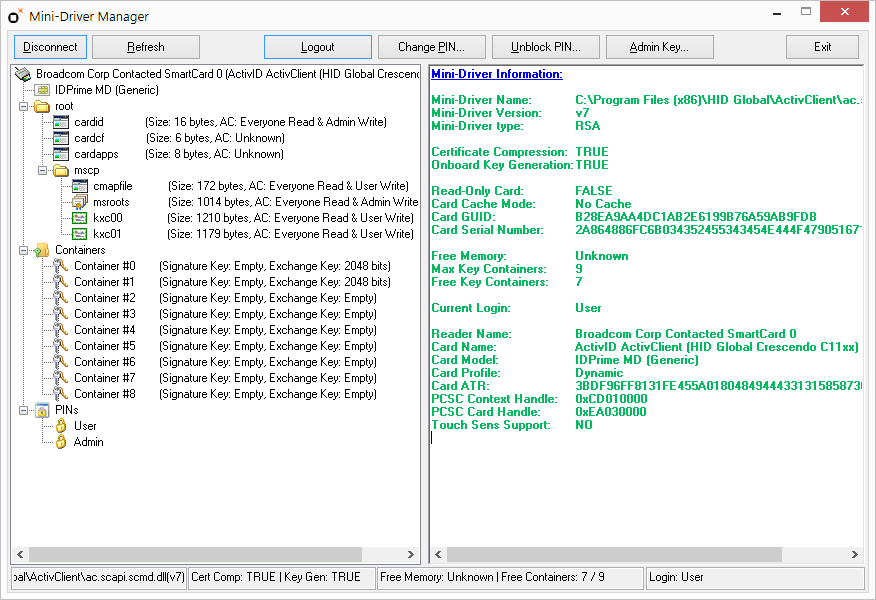Click tree pane scroll left arrow

(20, 554)
